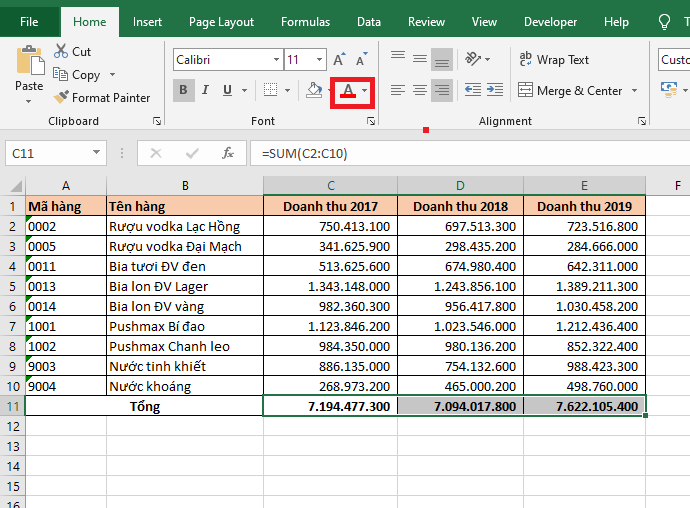Screen dimensions: 690x508
Task: Select the Format Painter brush
Action: [61, 98]
